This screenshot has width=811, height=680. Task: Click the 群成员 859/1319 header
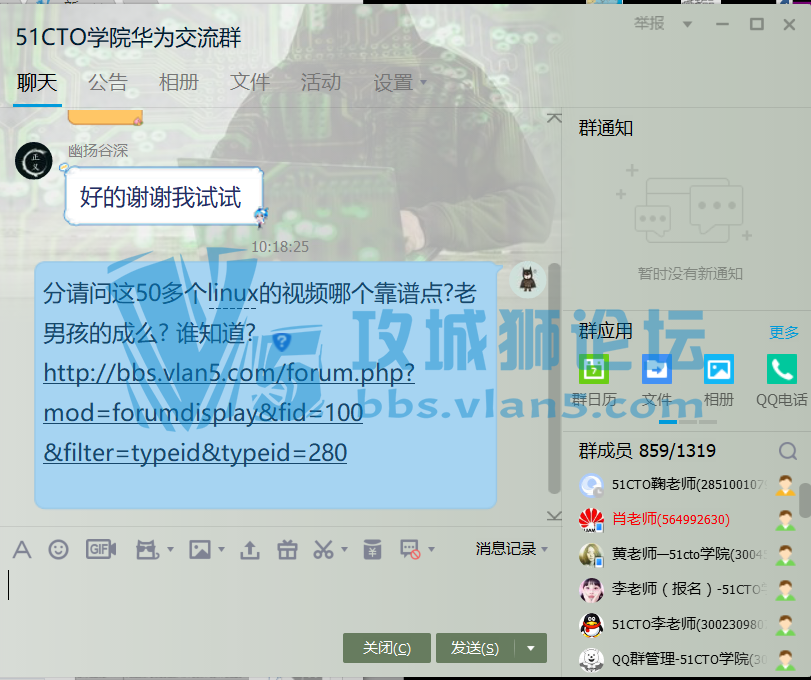click(647, 451)
